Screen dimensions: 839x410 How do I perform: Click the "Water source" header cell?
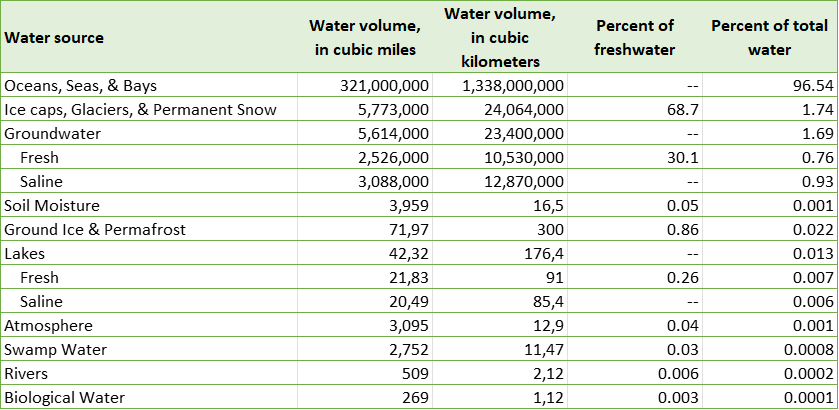(55, 38)
